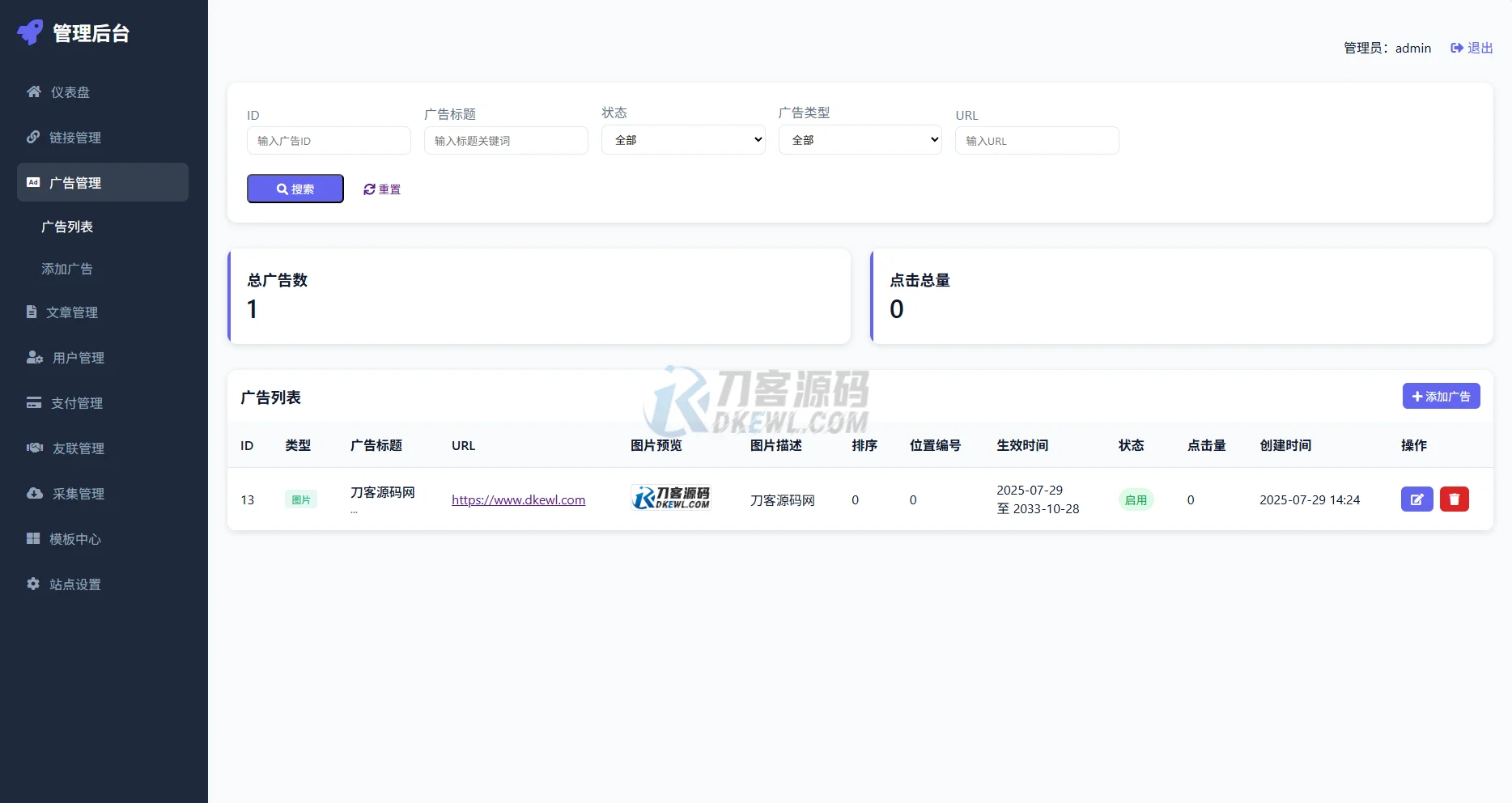
Task: Click the 输入广告ID input field
Action: [x=329, y=140]
